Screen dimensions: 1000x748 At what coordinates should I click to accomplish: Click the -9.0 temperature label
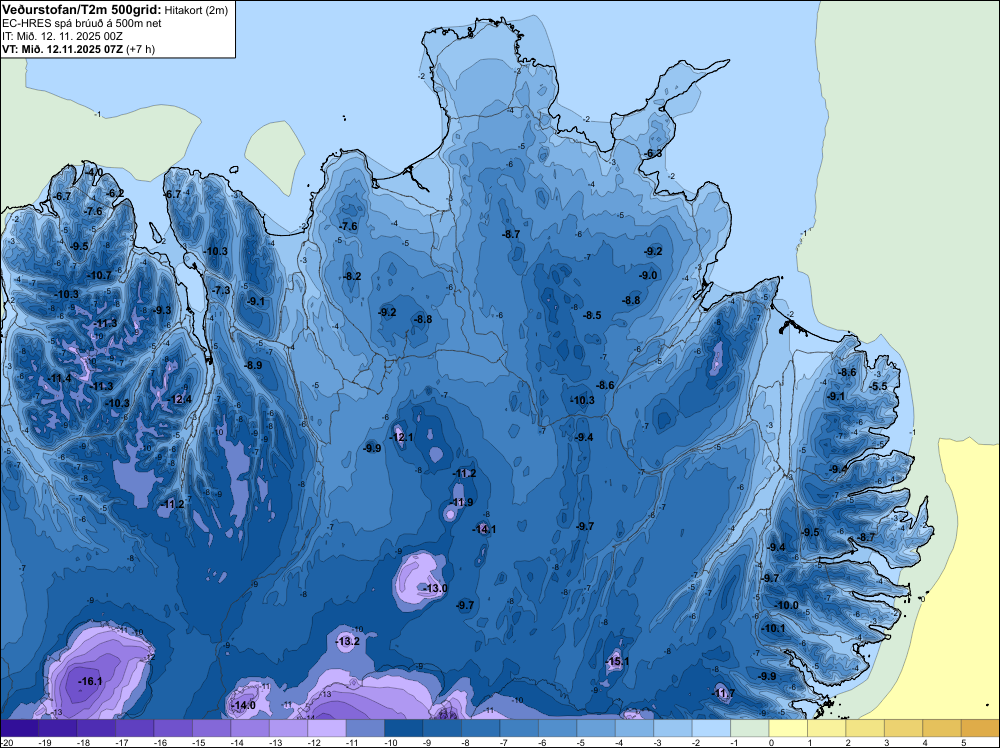[648, 275]
